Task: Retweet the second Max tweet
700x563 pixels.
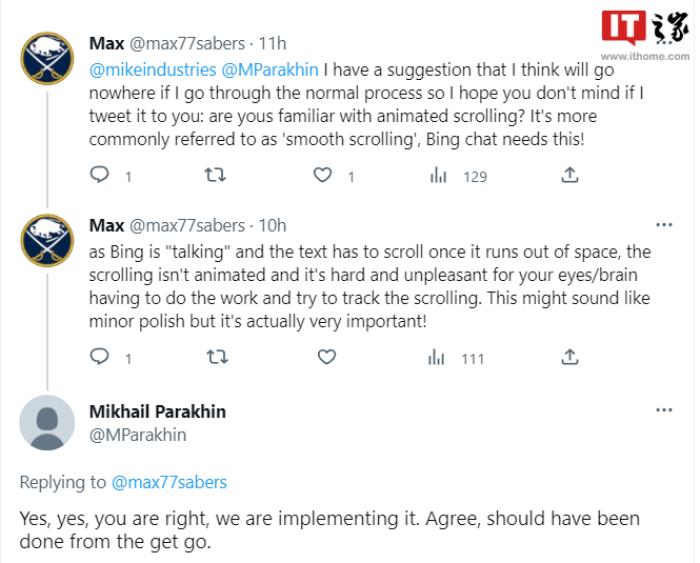Action: coord(214,357)
